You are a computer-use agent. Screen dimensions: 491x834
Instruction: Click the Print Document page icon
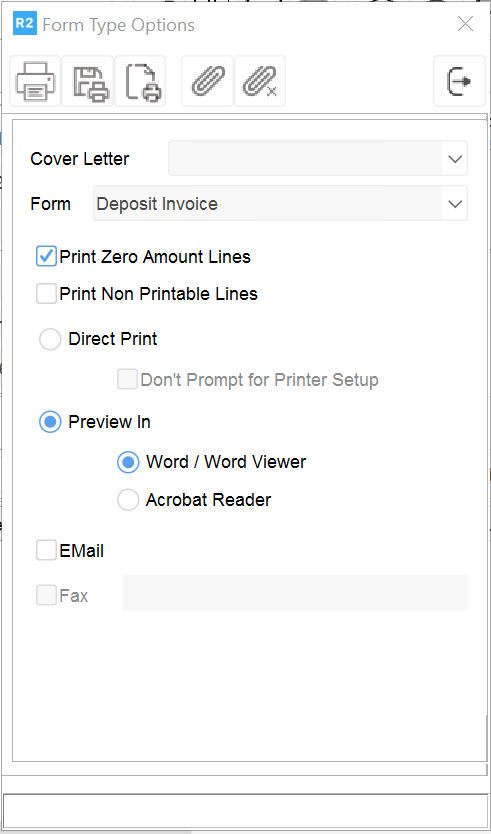pyautogui.click(x=140, y=81)
